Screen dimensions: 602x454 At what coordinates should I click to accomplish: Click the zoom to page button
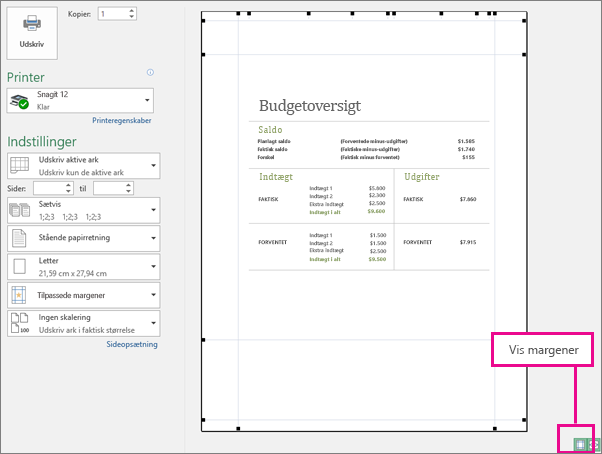coord(594,444)
